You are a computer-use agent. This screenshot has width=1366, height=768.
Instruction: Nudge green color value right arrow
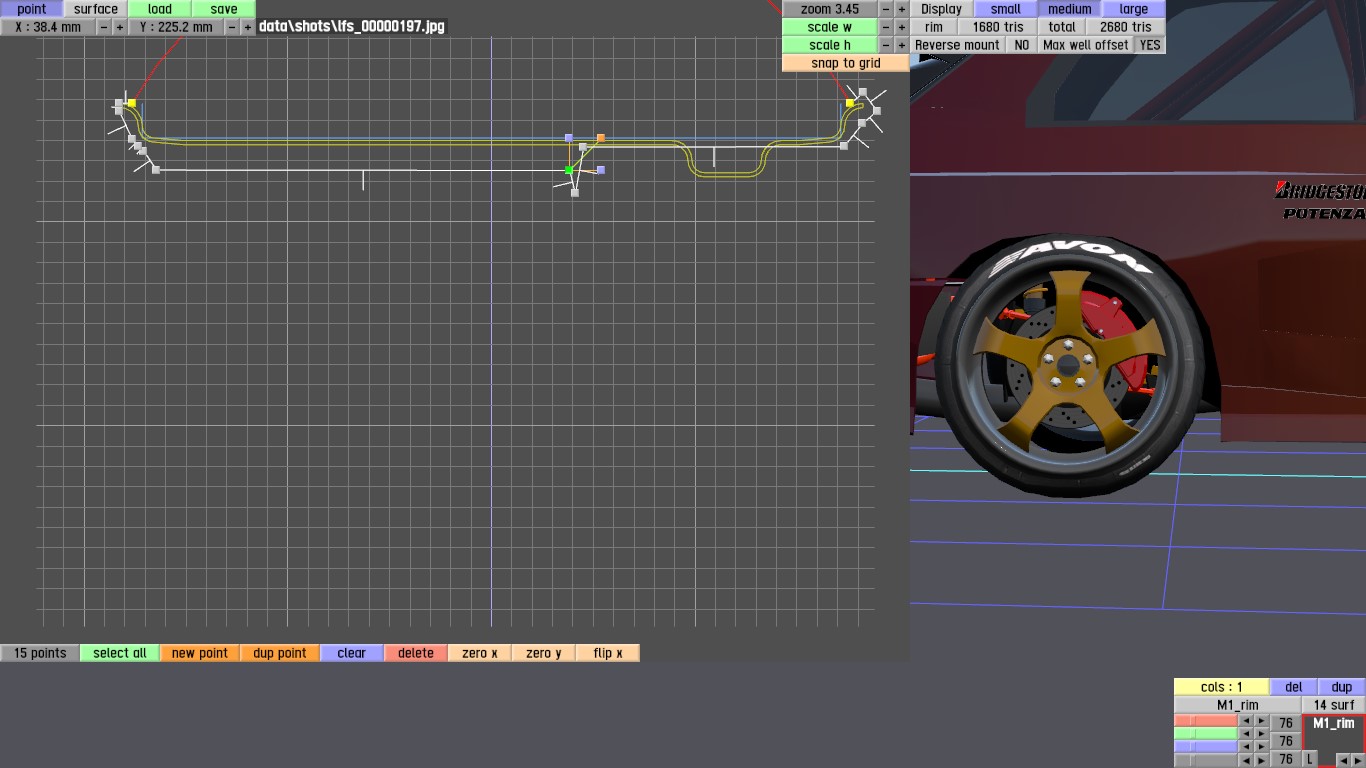pos(1262,734)
